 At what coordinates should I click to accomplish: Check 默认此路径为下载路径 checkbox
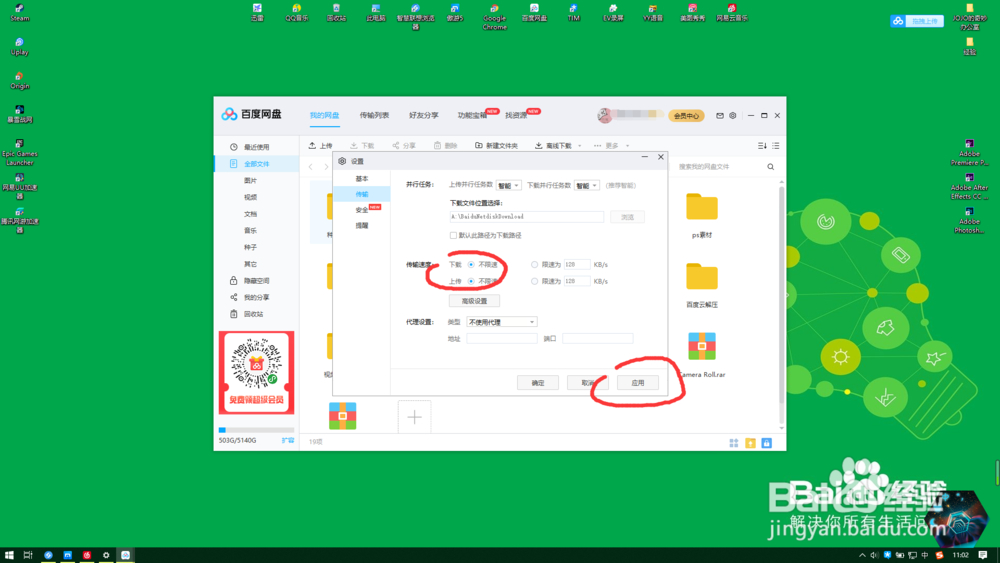click(453, 235)
